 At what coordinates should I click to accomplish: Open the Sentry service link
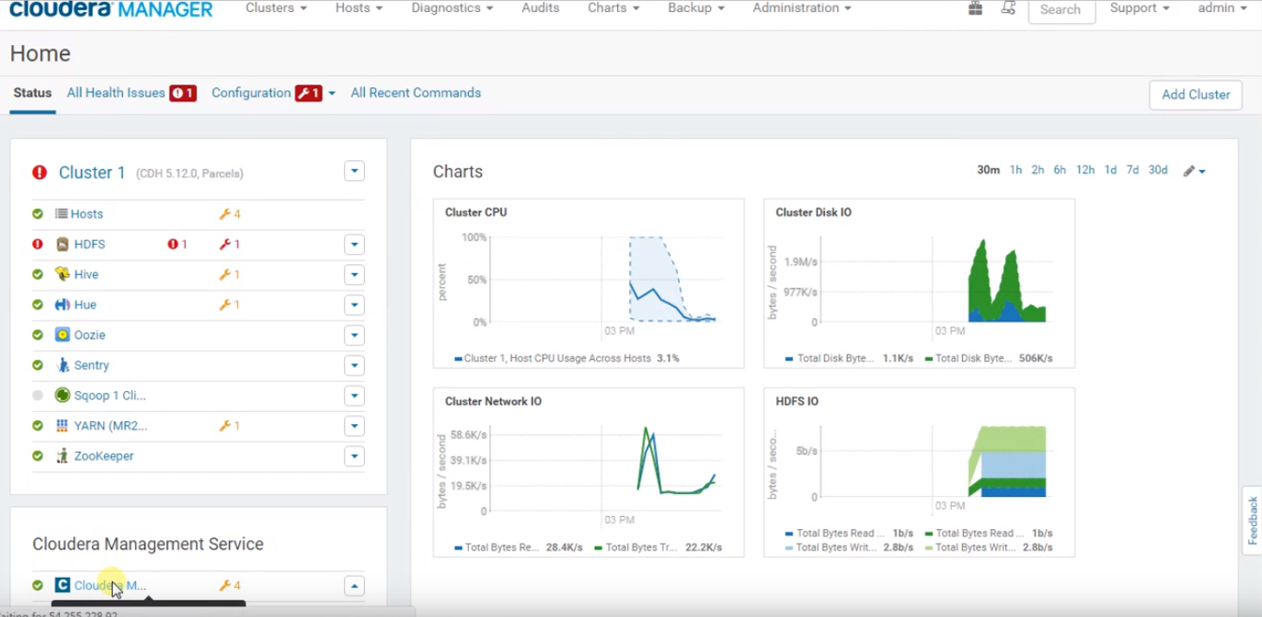92,365
